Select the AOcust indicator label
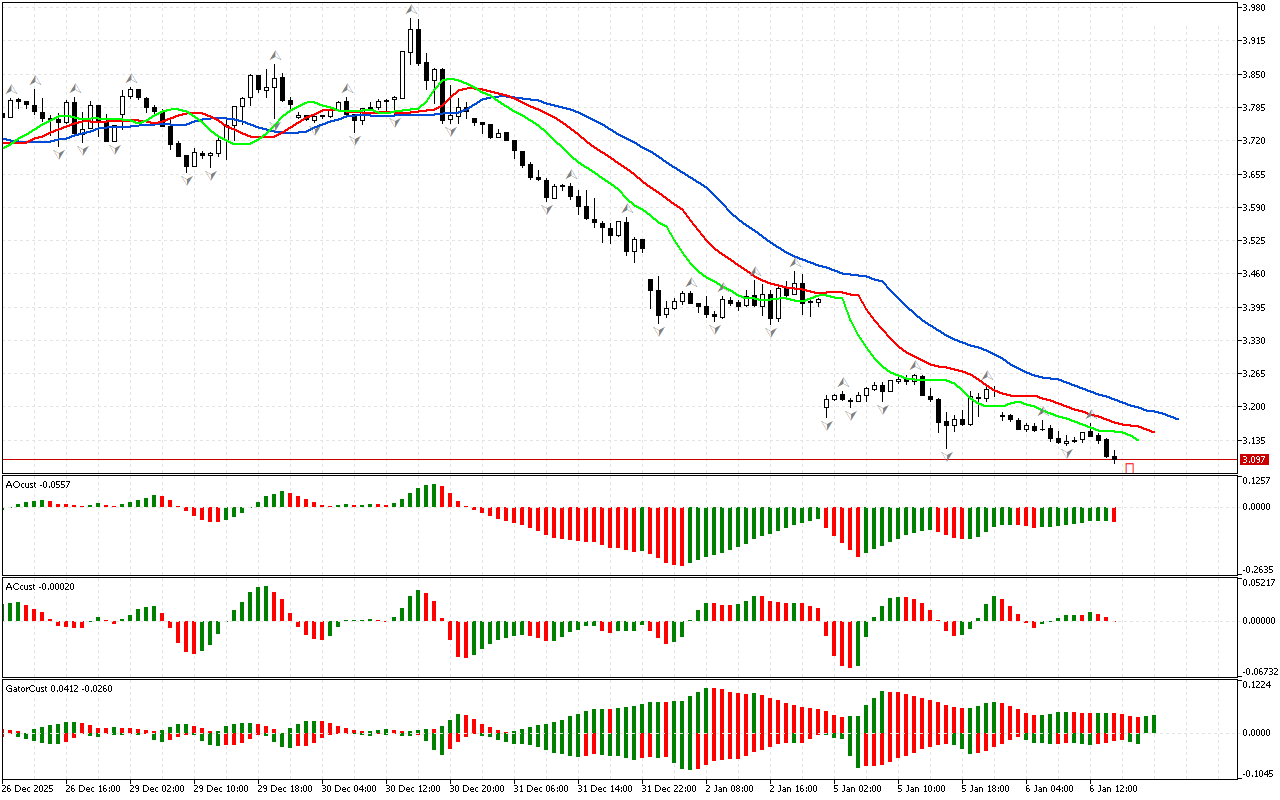1280x800 pixels. coord(34,484)
